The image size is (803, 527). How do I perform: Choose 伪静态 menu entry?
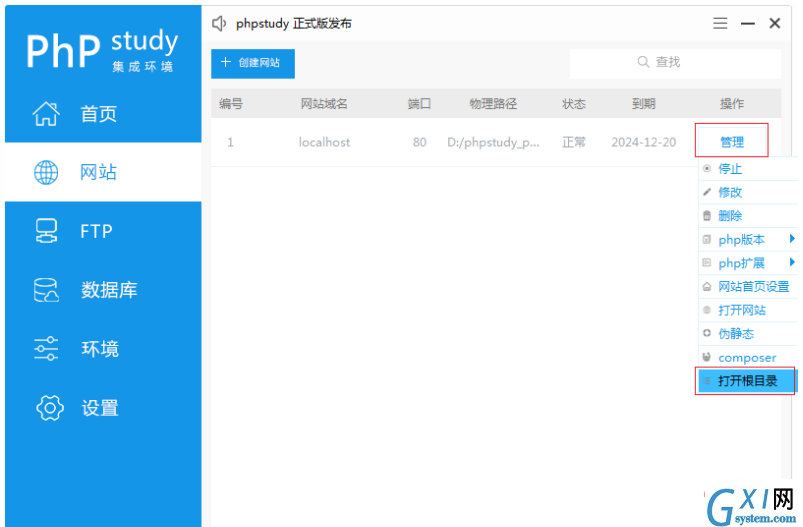click(748, 333)
